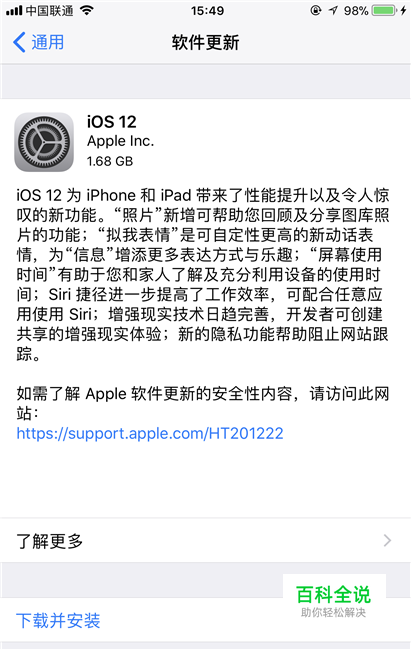Go back to 通用 settings
This screenshot has height=649, width=411.
pos(38,42)
